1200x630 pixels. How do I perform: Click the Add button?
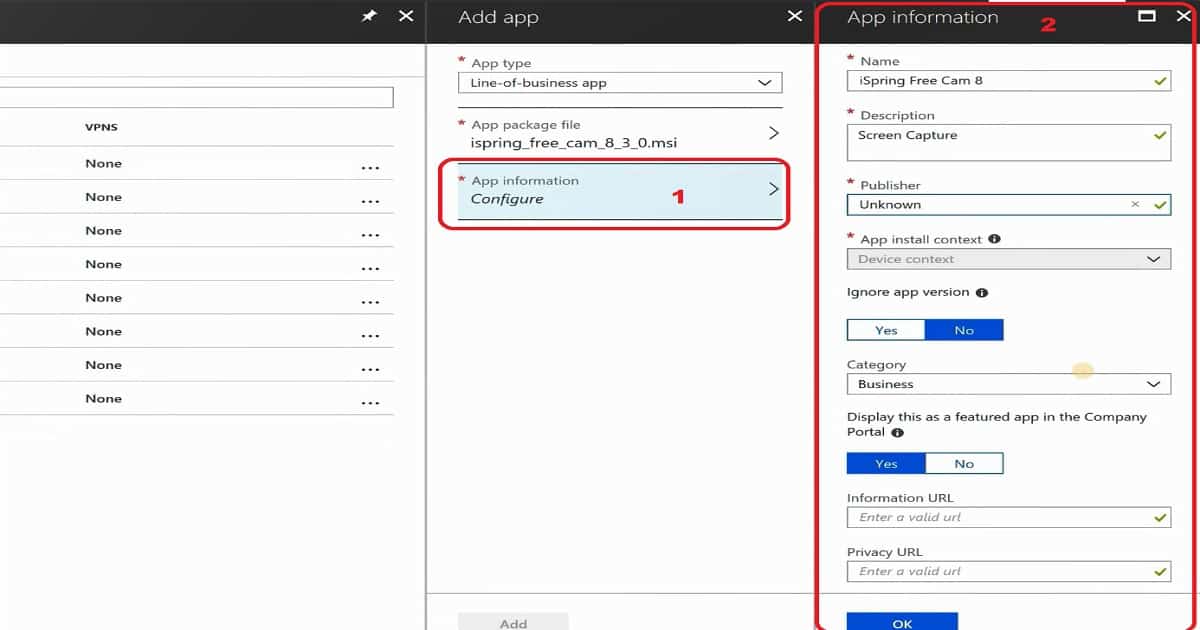(513, 621)
